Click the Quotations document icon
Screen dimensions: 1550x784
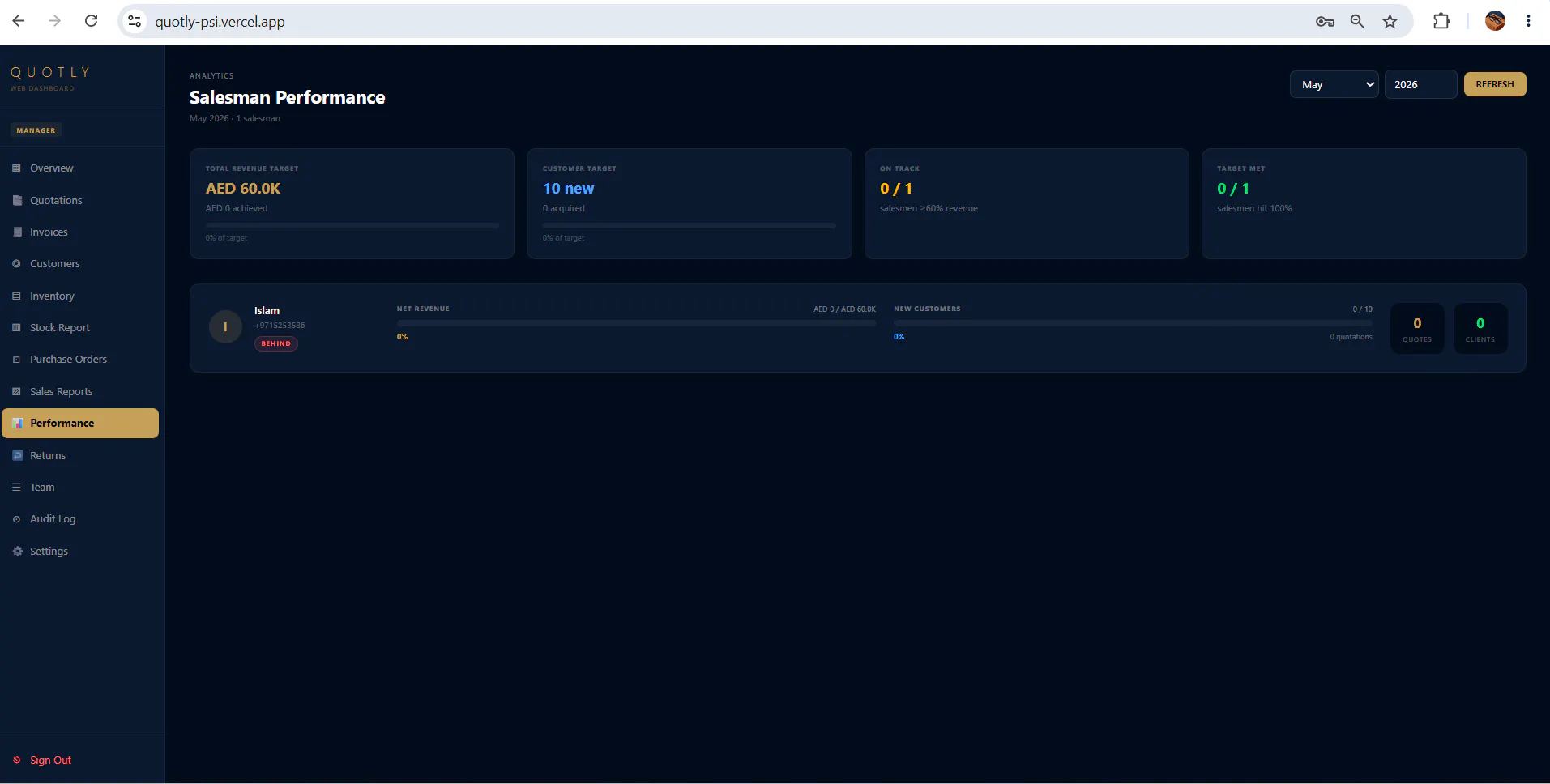pyautogui.click(x=16, y=200)
